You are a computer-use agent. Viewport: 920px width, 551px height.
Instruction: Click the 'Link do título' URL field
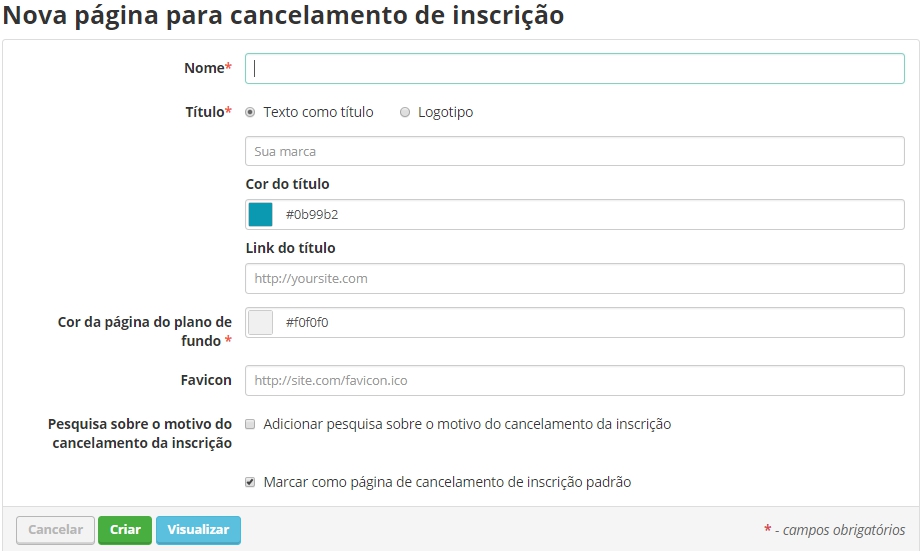574,278
